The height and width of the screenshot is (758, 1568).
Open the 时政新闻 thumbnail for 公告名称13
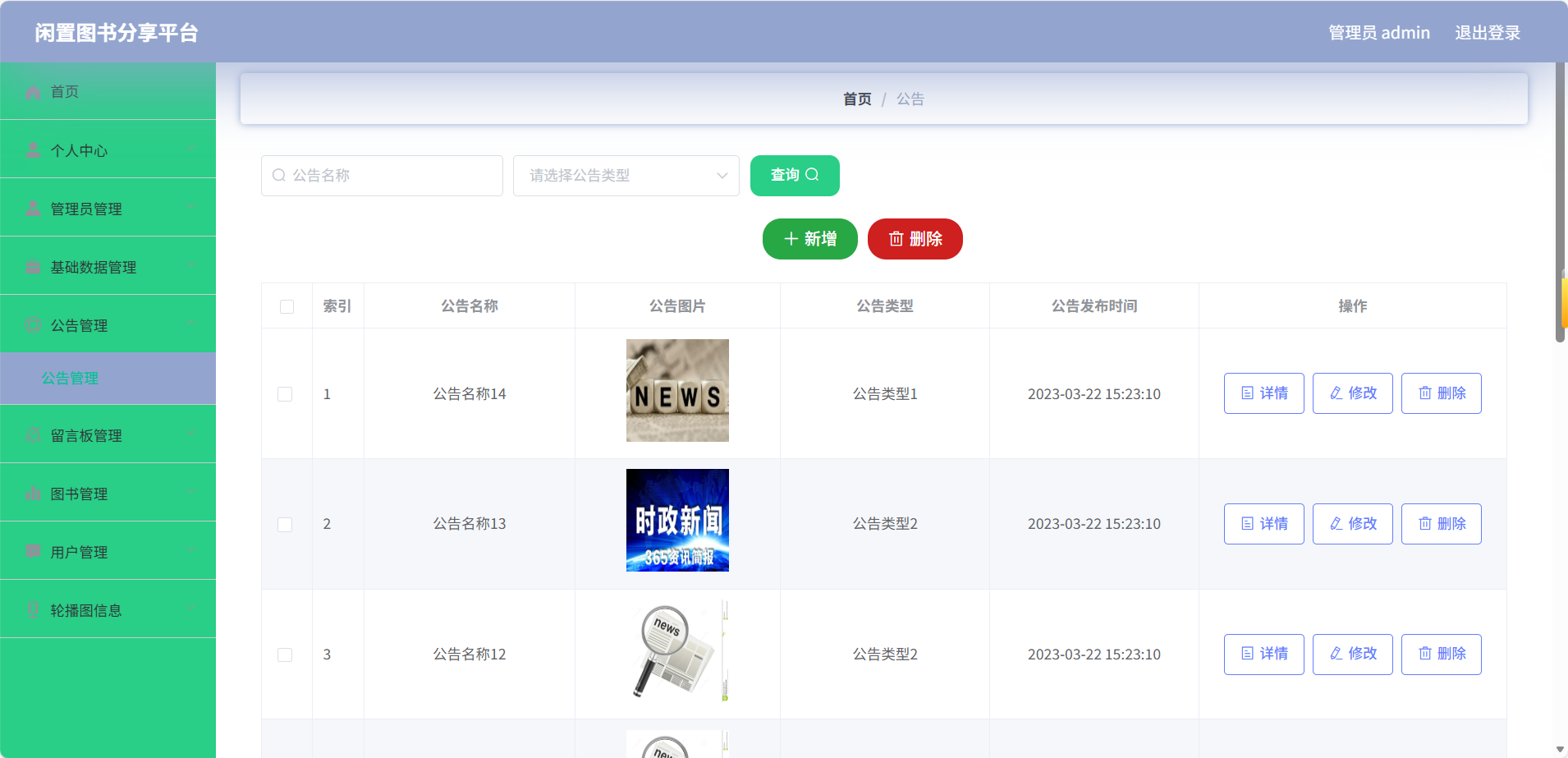(x=677, y=521)
